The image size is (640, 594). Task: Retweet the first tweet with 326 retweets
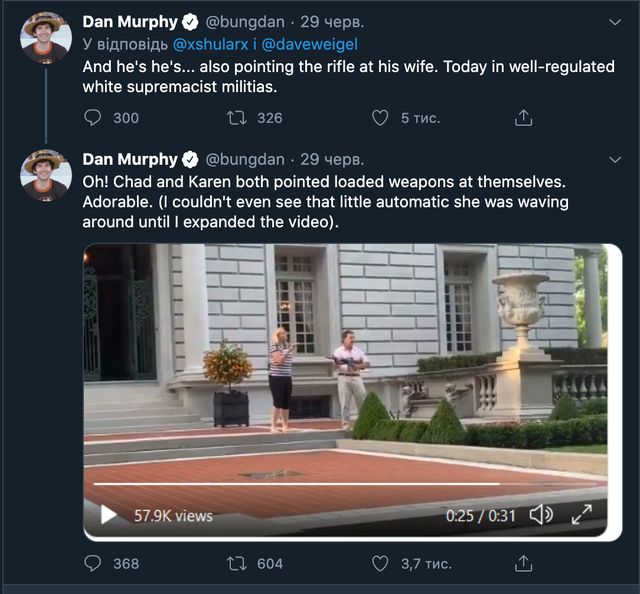point(237,118)
